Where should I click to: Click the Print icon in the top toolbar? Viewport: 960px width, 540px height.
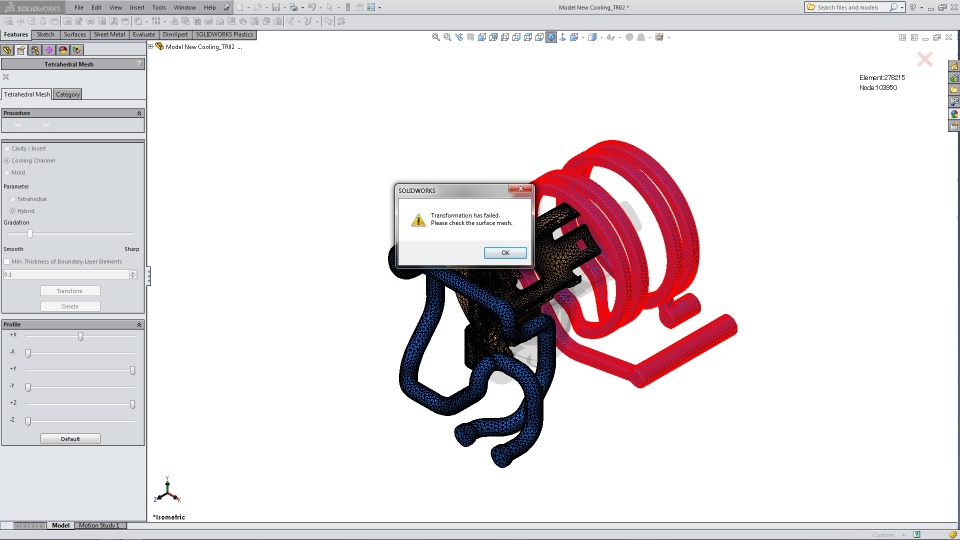point(294,7)
